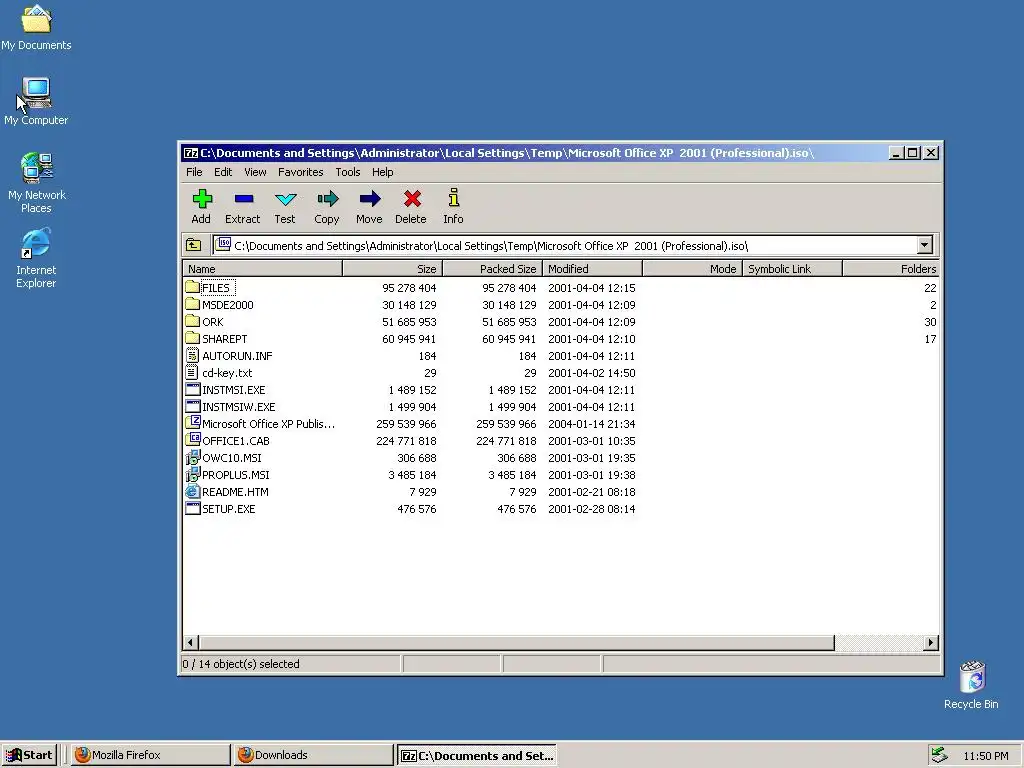The width and height of the screenshot is (1024, 768).
Task: Select the ORK folder icon
Action: click(192, 321)
